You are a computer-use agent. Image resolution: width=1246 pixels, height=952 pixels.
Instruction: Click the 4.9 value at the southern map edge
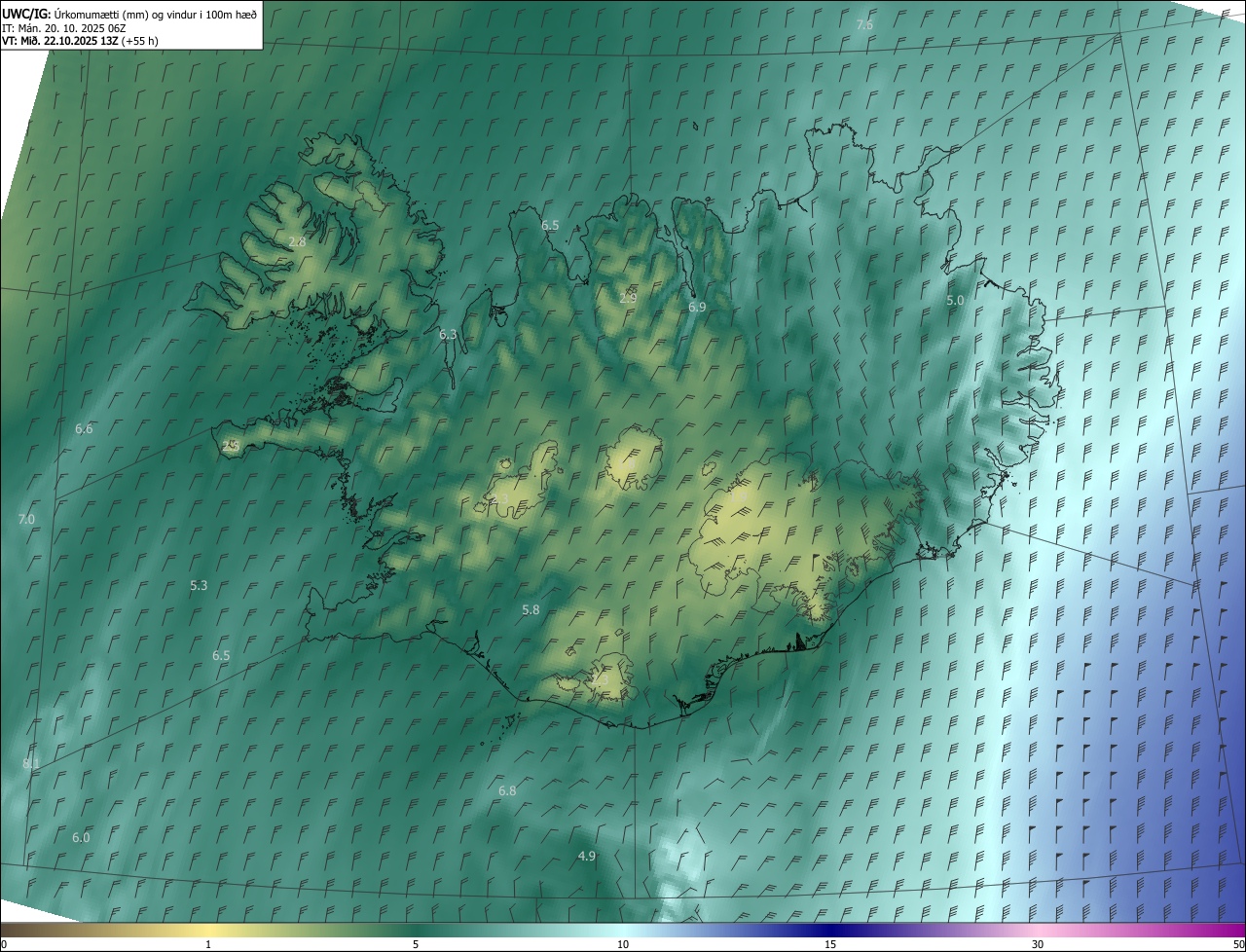point(586,856)
